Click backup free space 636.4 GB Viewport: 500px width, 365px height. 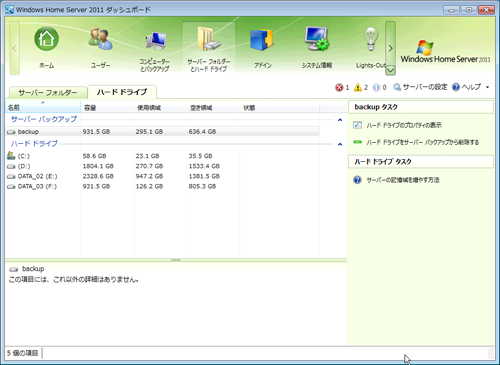click(x=202, y=132)
